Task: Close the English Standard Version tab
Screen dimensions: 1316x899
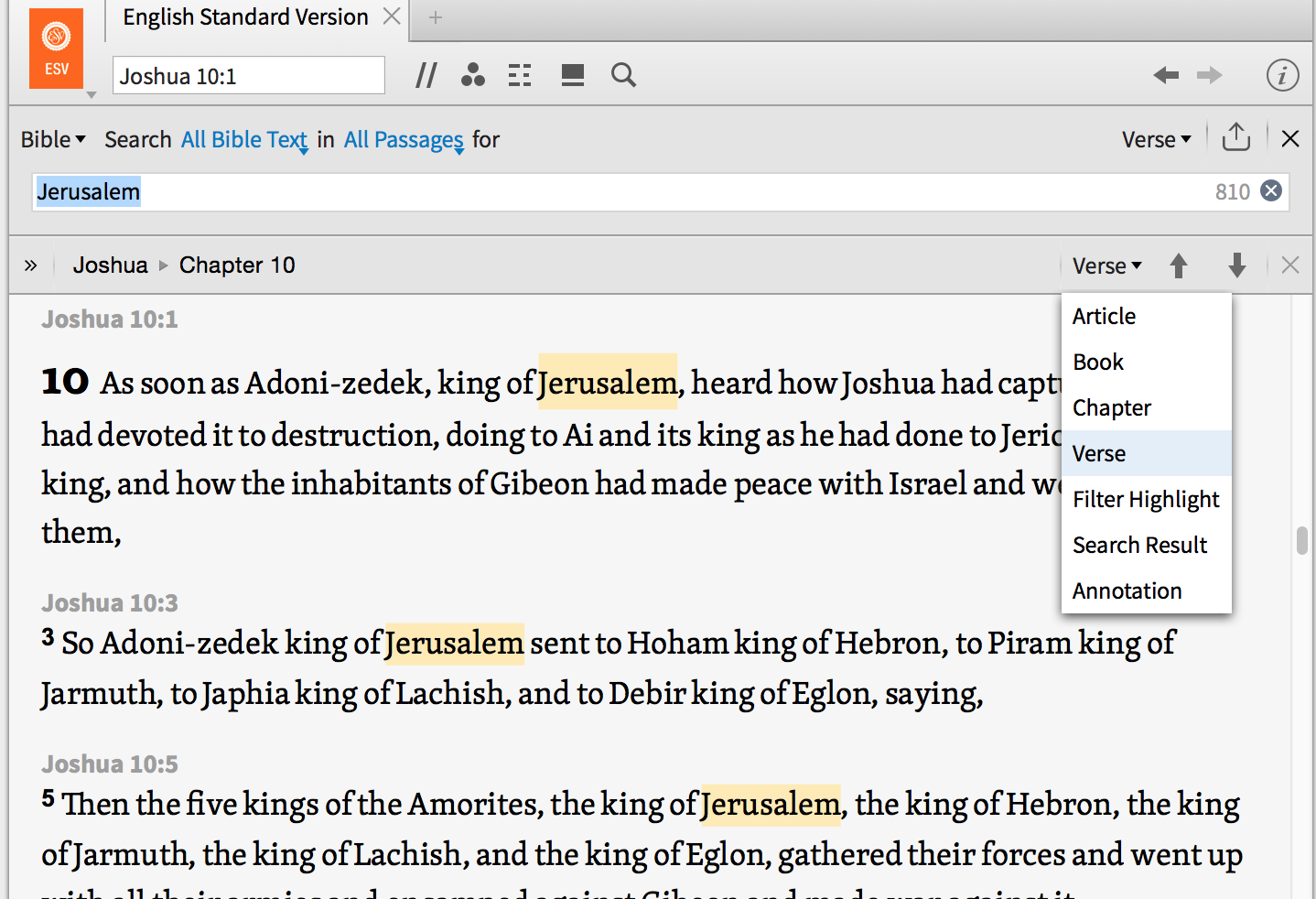Action: [392, 16]
